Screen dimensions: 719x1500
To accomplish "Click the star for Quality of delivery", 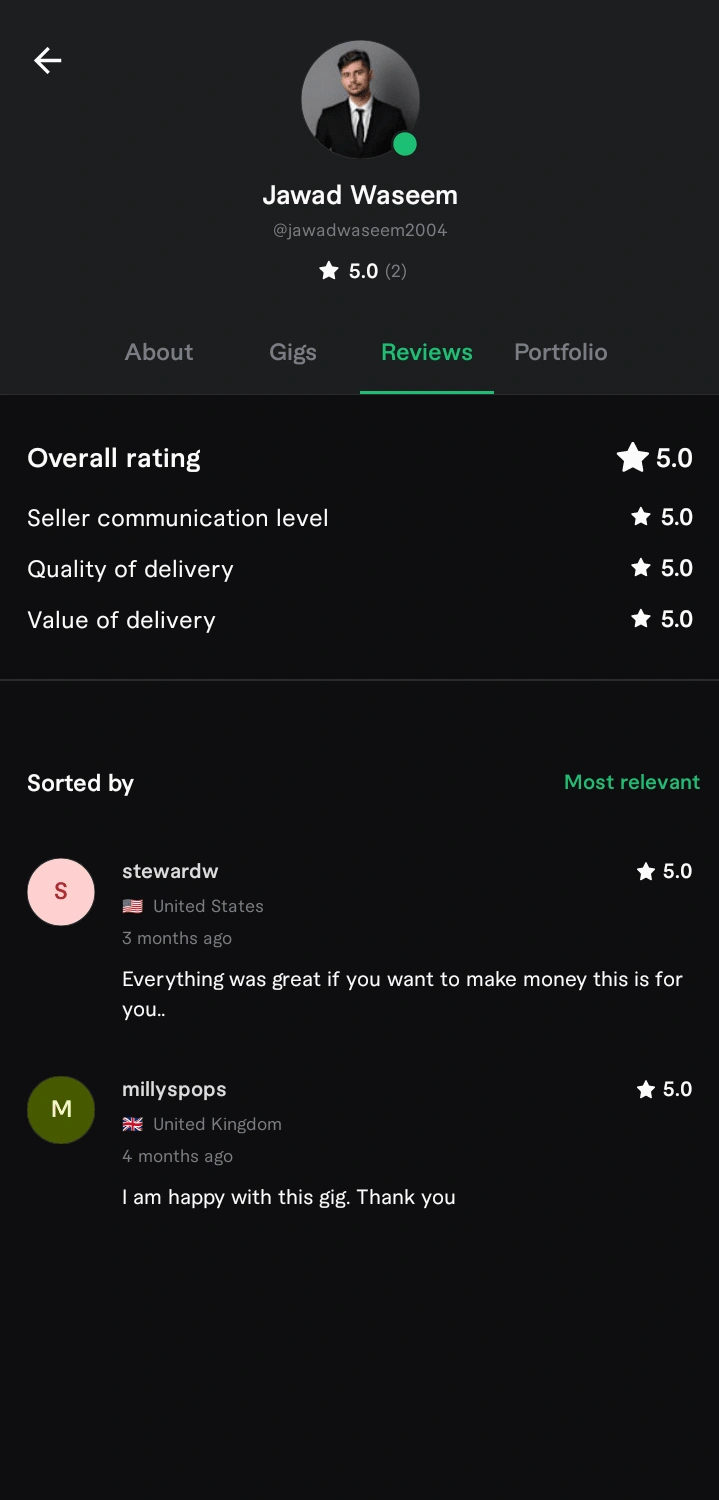I will tap(641, 568).
